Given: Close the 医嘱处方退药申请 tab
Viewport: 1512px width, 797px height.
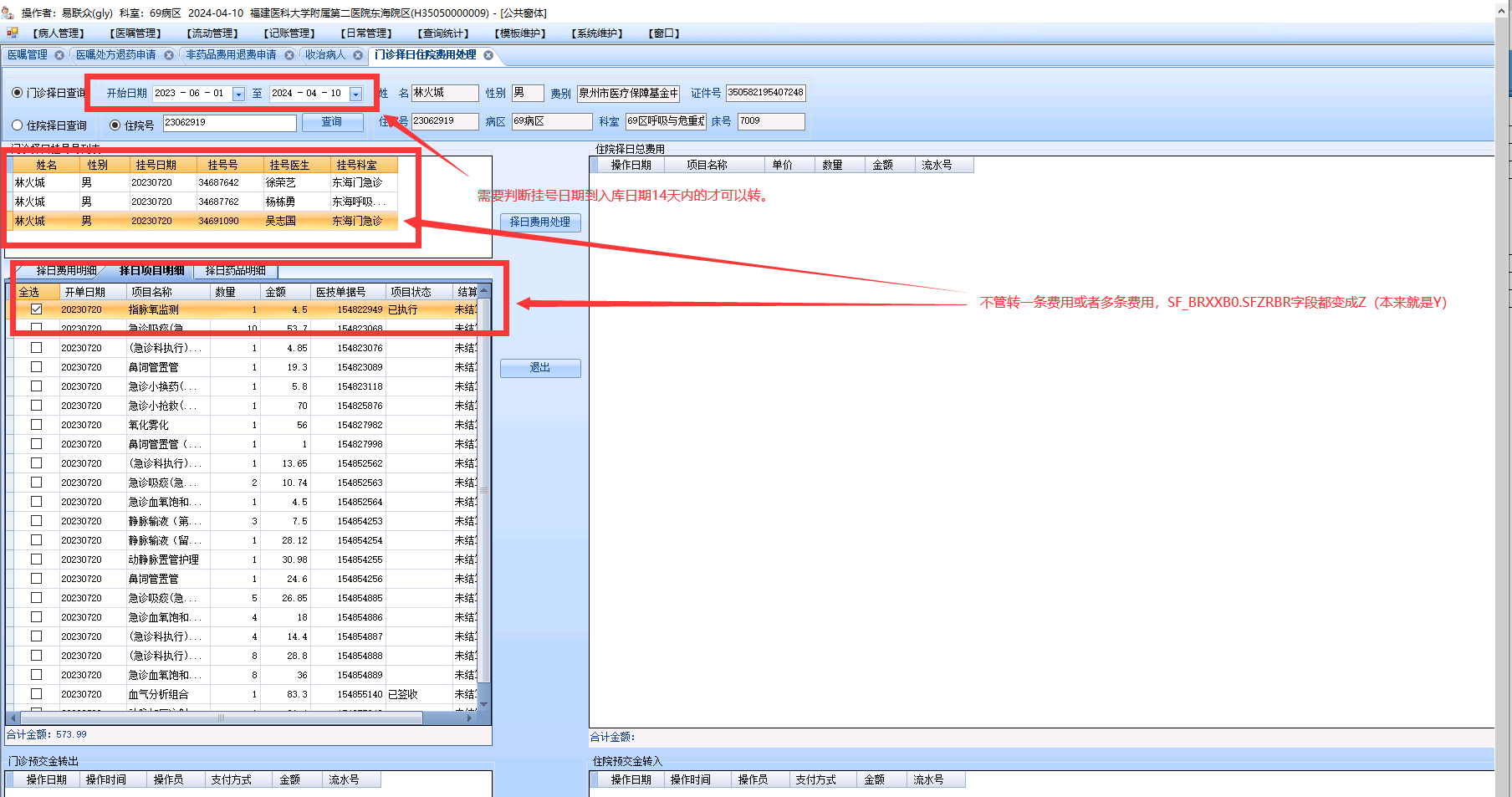Looking at the screenshot, I should click(169, 55).
